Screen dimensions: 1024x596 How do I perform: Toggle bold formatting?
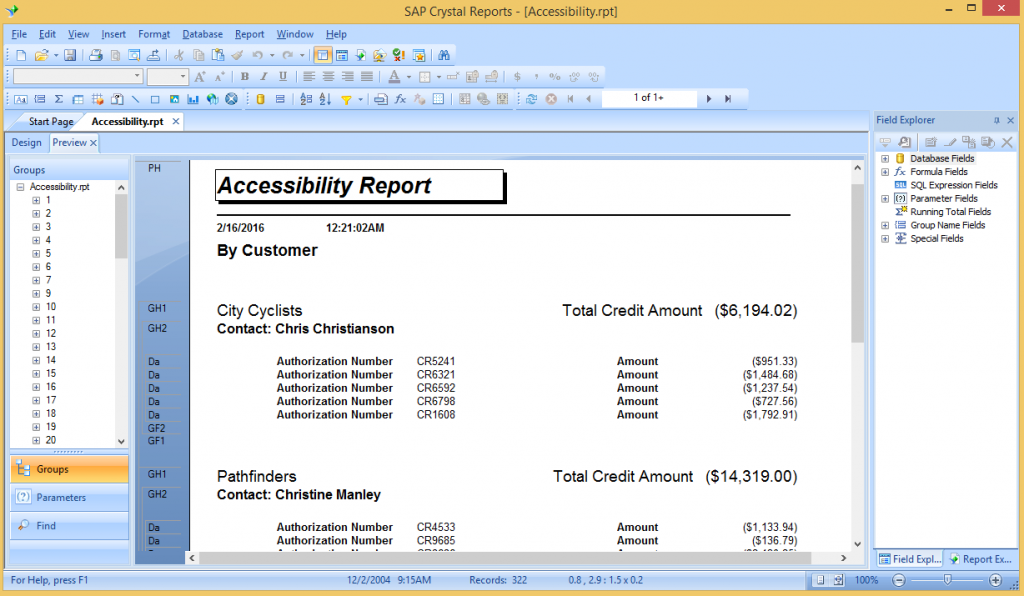(x=245, y=76)
